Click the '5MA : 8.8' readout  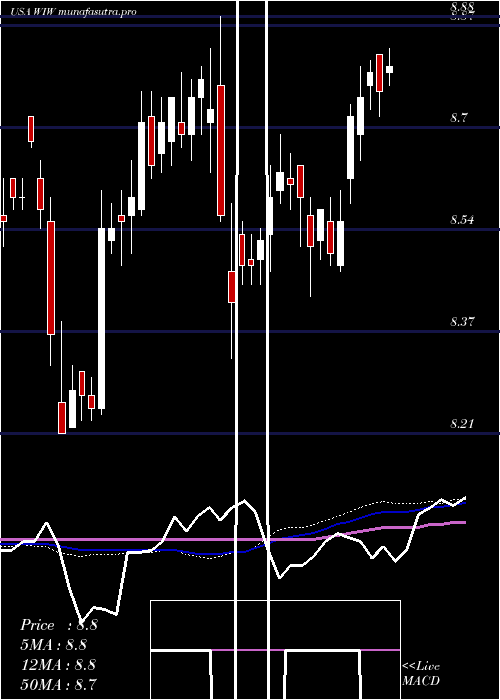(x=53, y=645)
